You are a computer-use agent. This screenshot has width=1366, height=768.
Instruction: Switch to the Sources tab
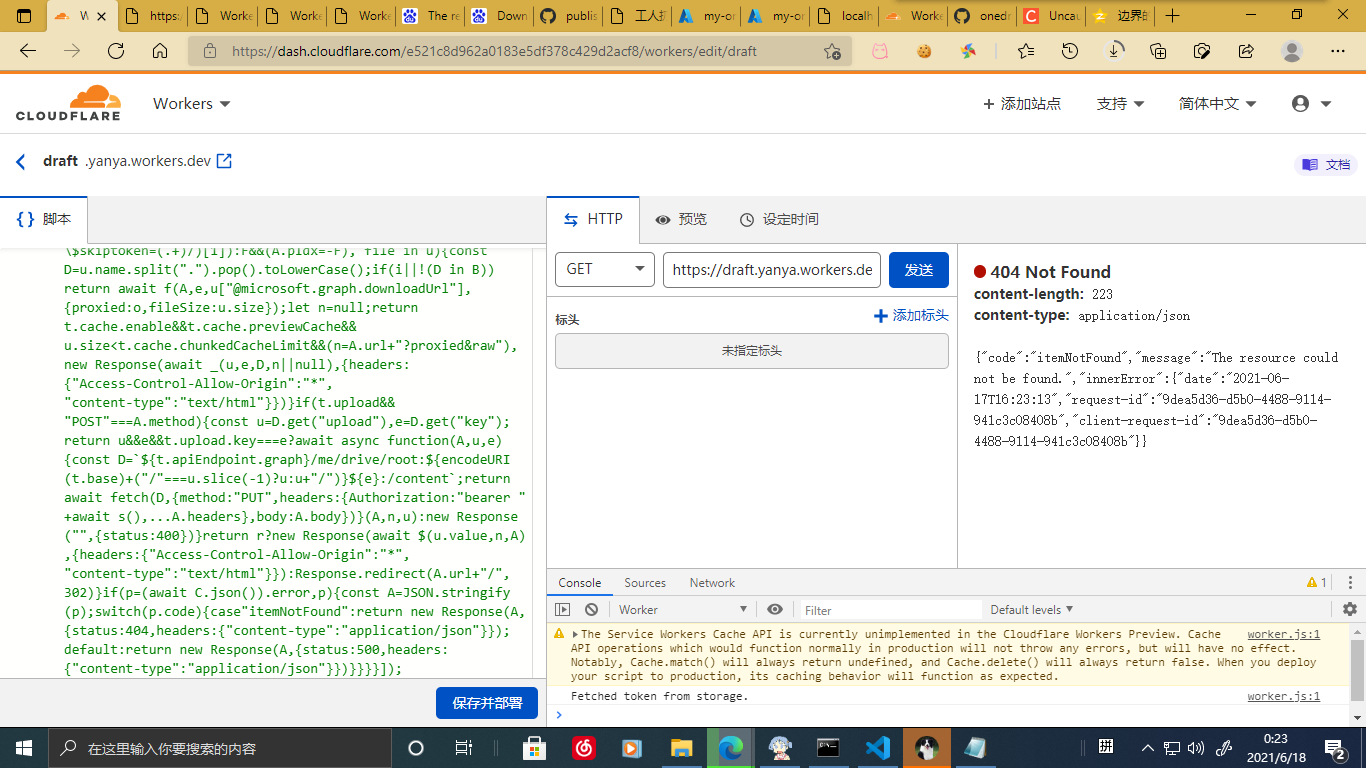coord(645,583)
